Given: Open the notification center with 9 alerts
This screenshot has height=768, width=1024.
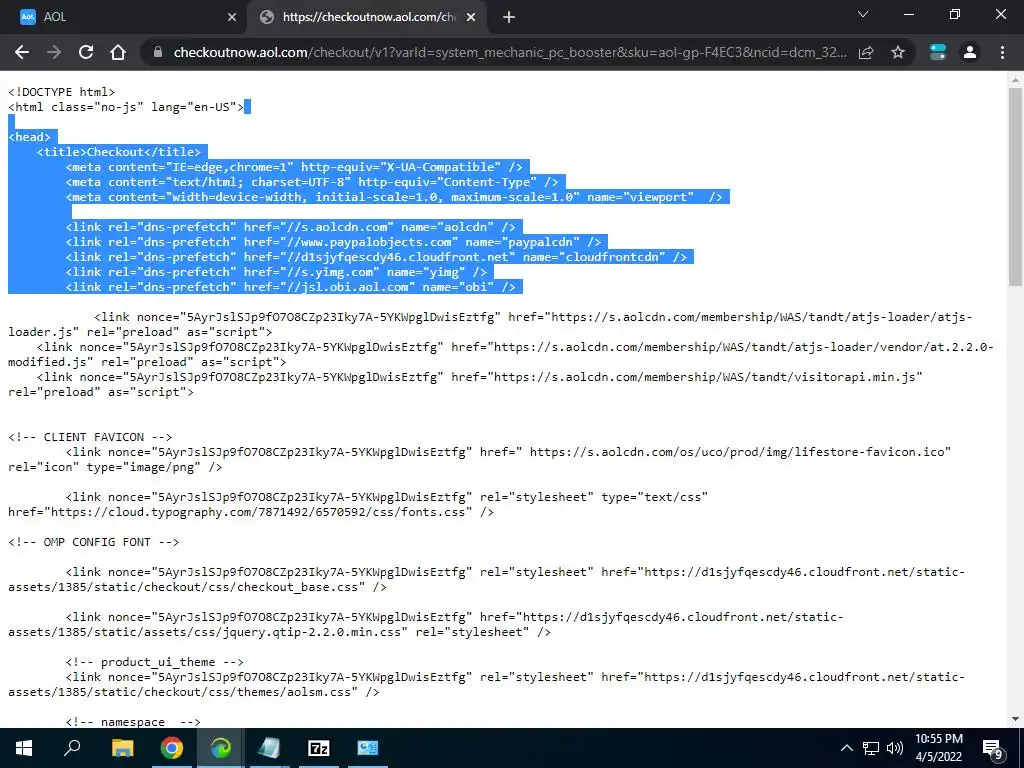Looking at the screenshot, I should click(993, 749).
